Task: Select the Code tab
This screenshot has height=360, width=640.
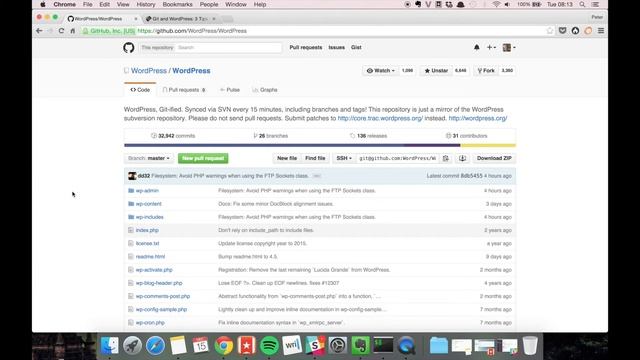Action: [140, 90]
